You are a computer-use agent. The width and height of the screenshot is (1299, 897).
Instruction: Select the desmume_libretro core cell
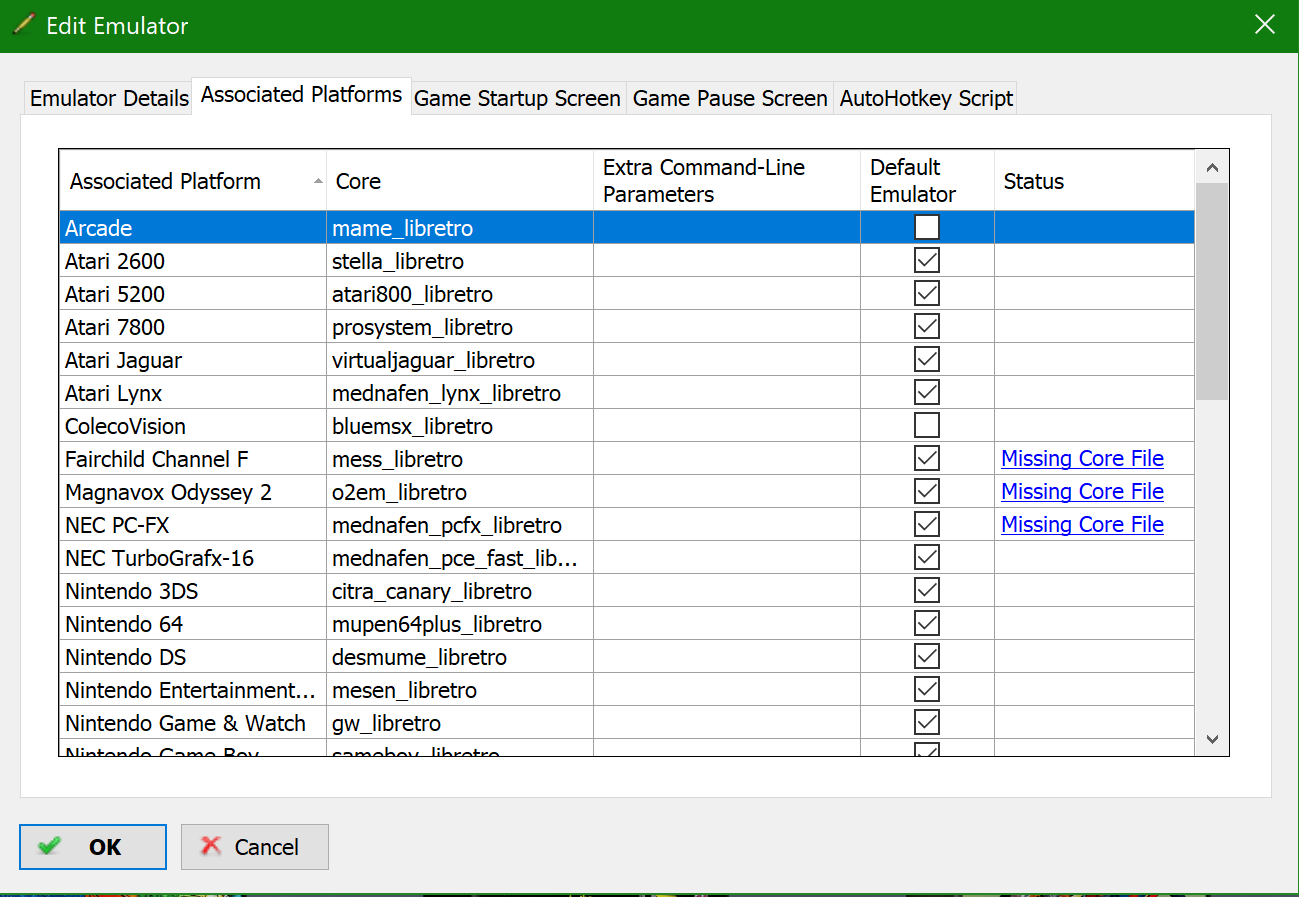click(460, 657)
